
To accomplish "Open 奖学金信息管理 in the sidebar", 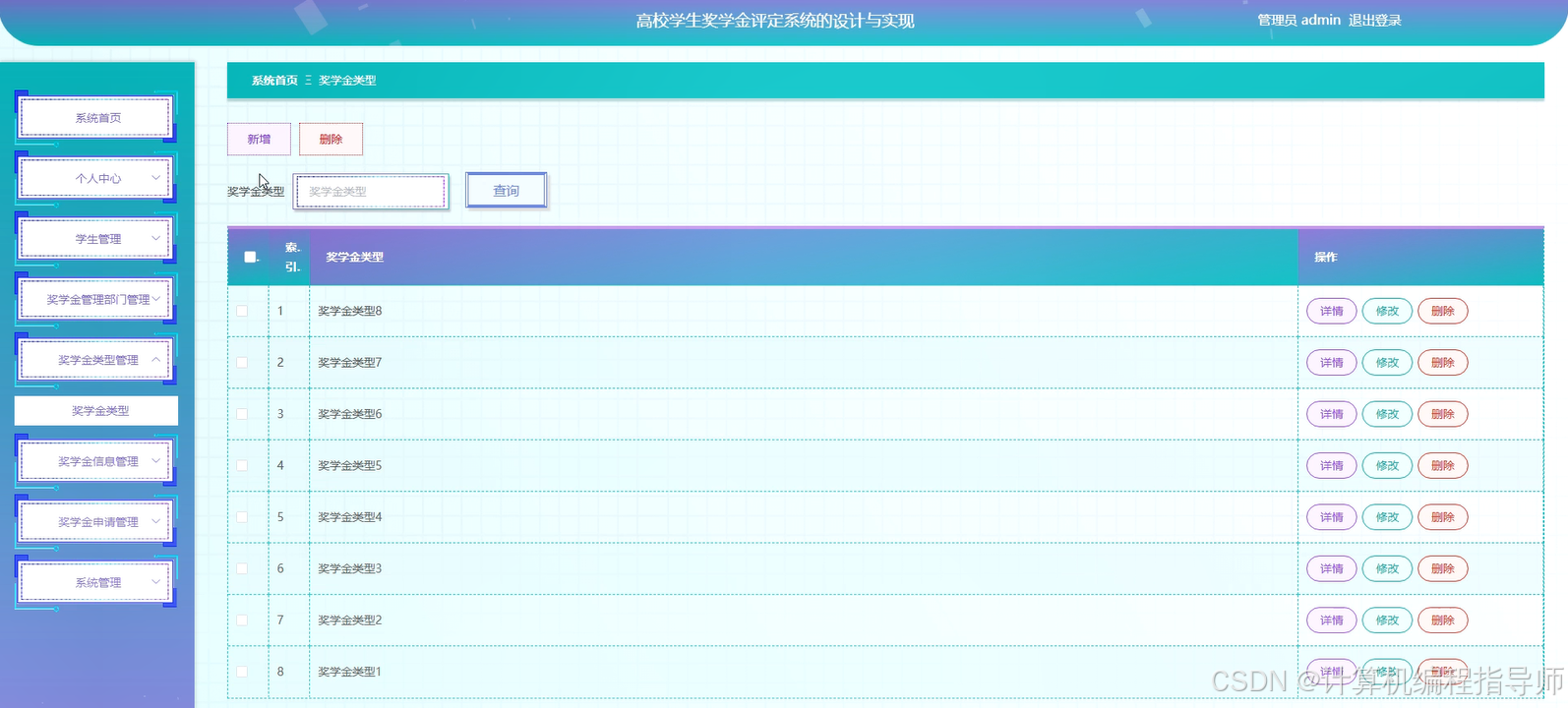I will [x=96, y=461].
